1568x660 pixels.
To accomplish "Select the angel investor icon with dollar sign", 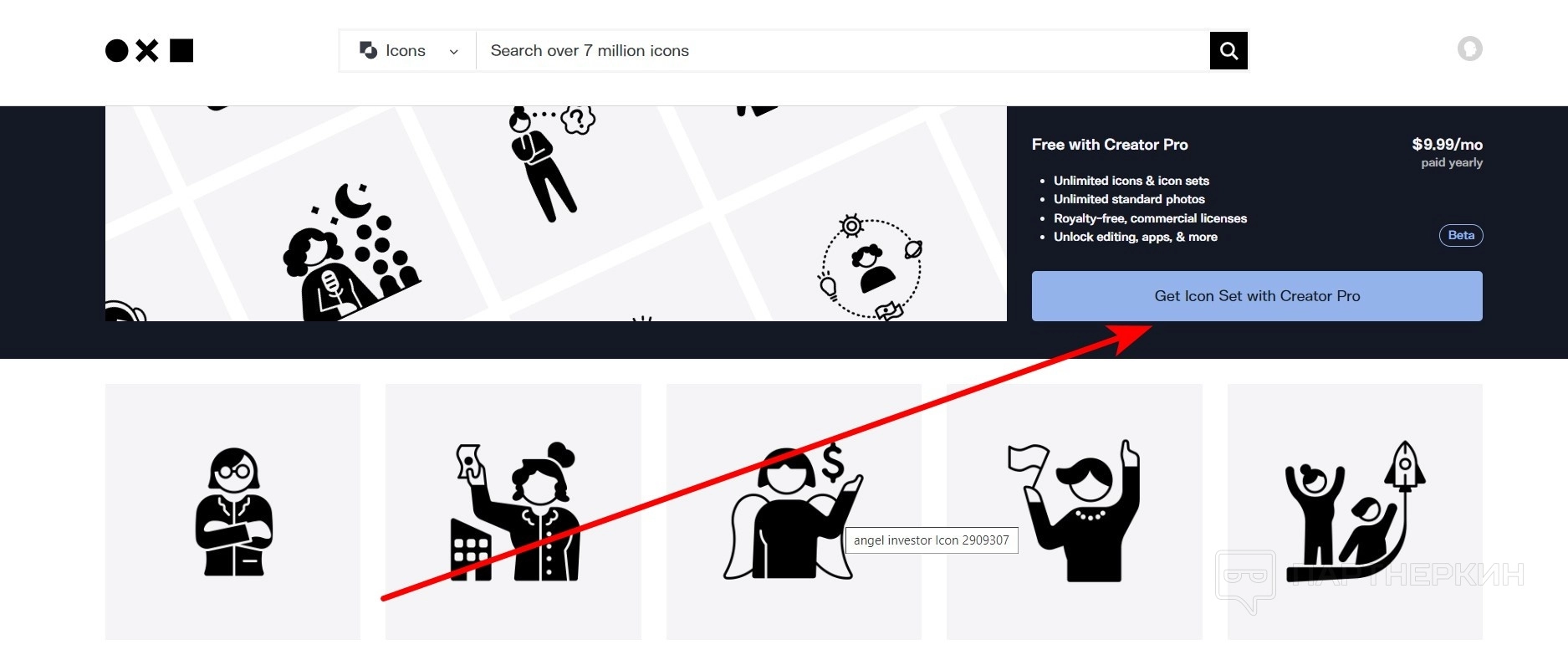I will 794,512.
